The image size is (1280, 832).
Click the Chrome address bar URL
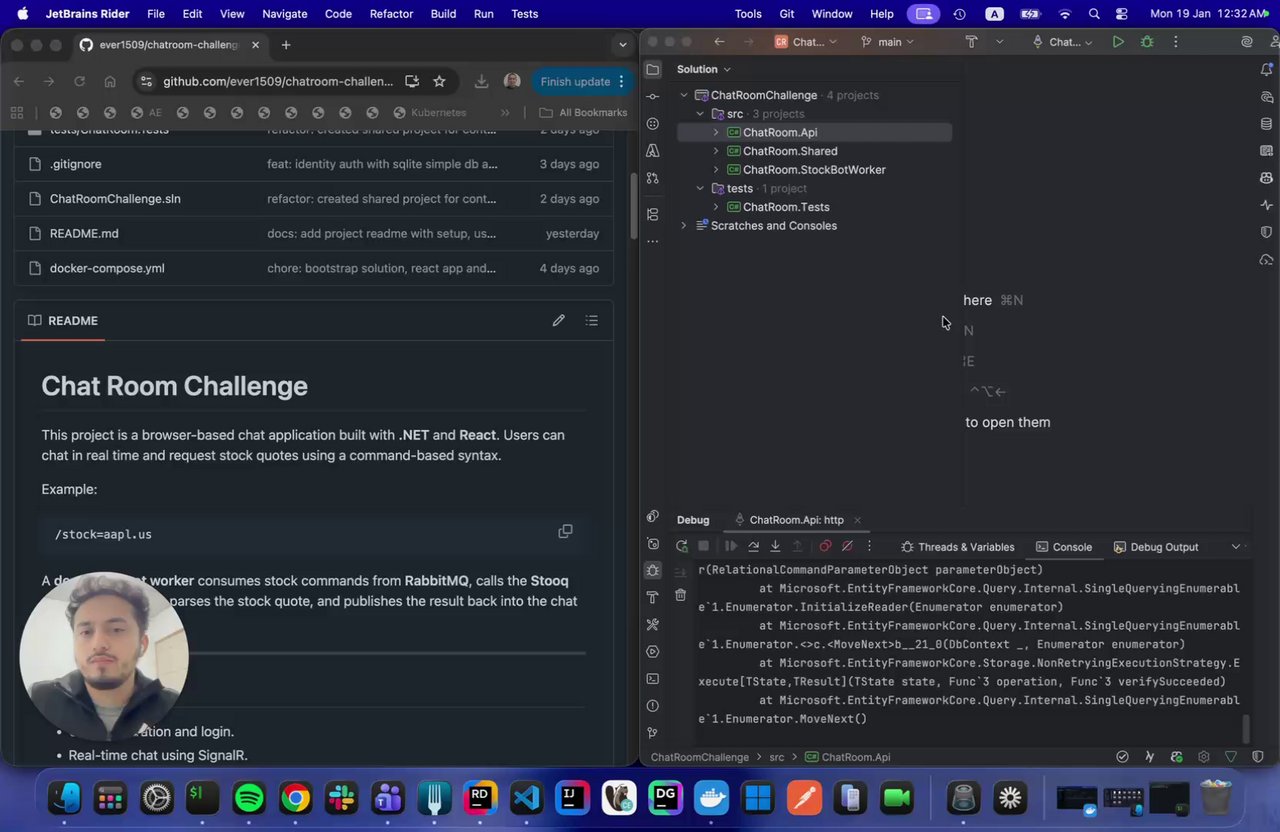278,81
